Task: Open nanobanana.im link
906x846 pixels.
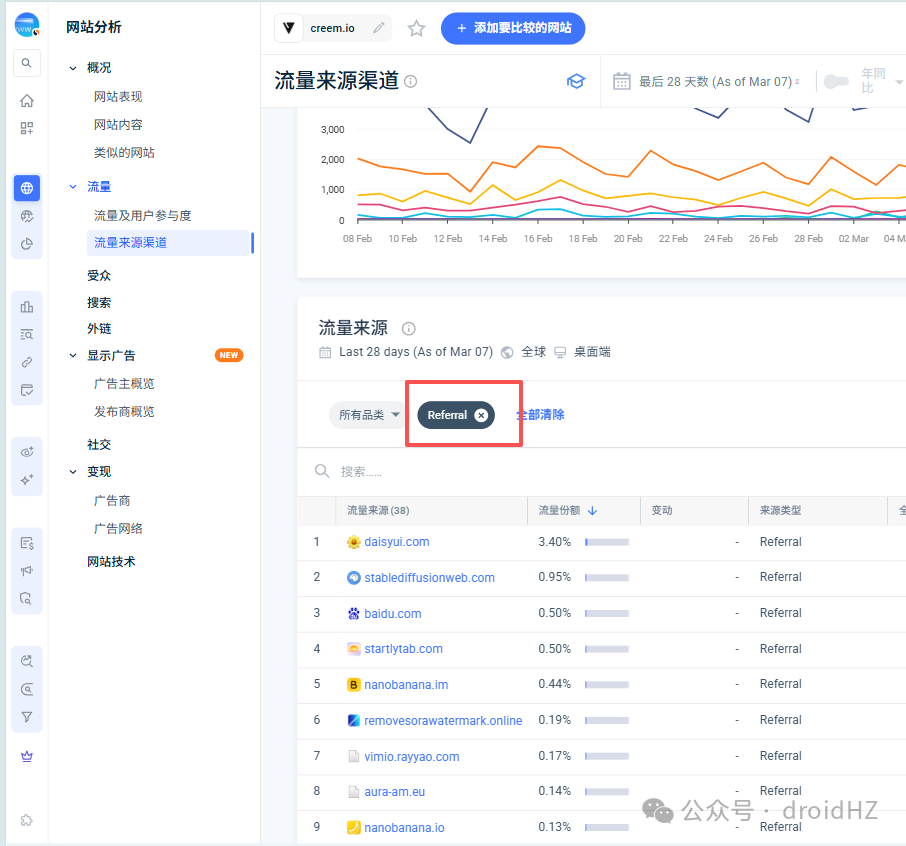Action: click(x=406, y=685)
